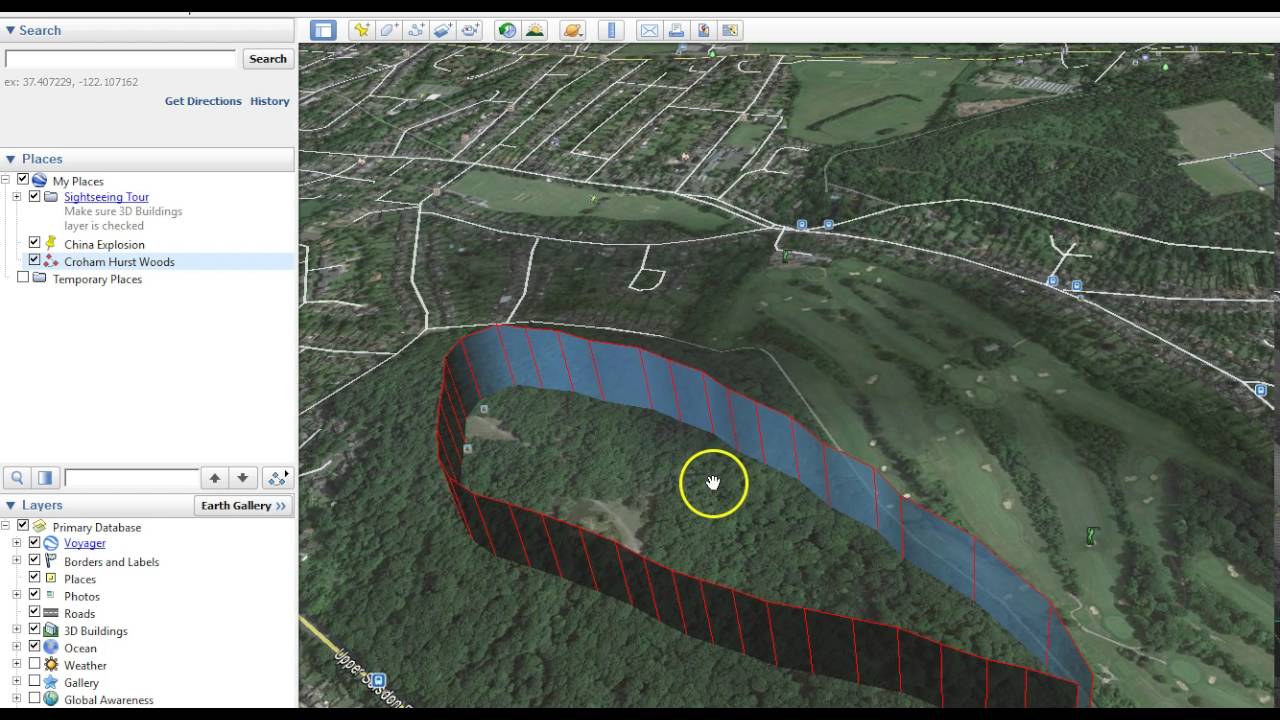Collapse the Layers panel triangle
This screenshot has width=1280, height=720.
(11, 506)
